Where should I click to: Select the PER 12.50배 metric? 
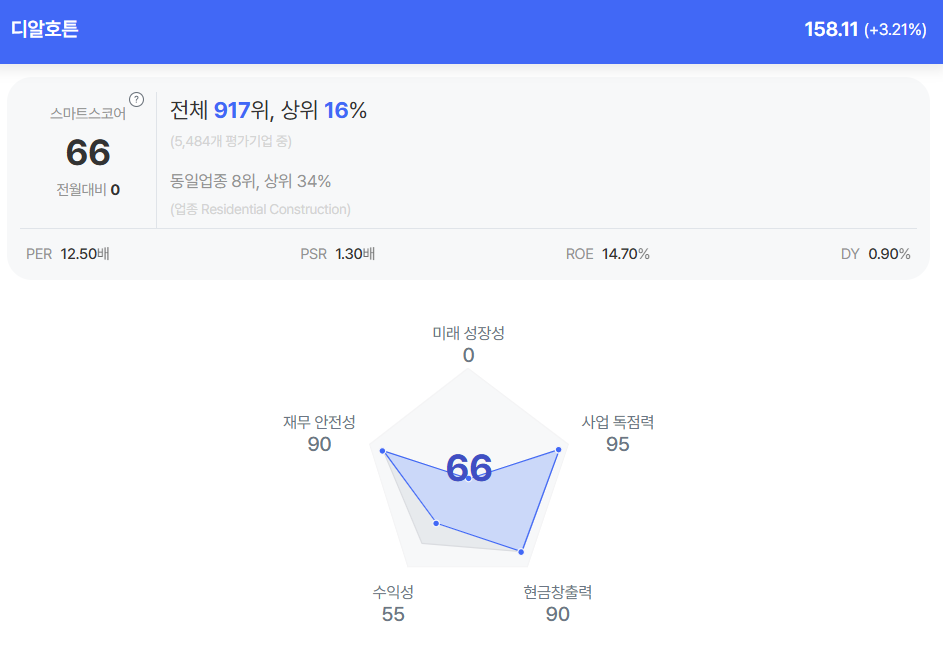pos(67,254)
